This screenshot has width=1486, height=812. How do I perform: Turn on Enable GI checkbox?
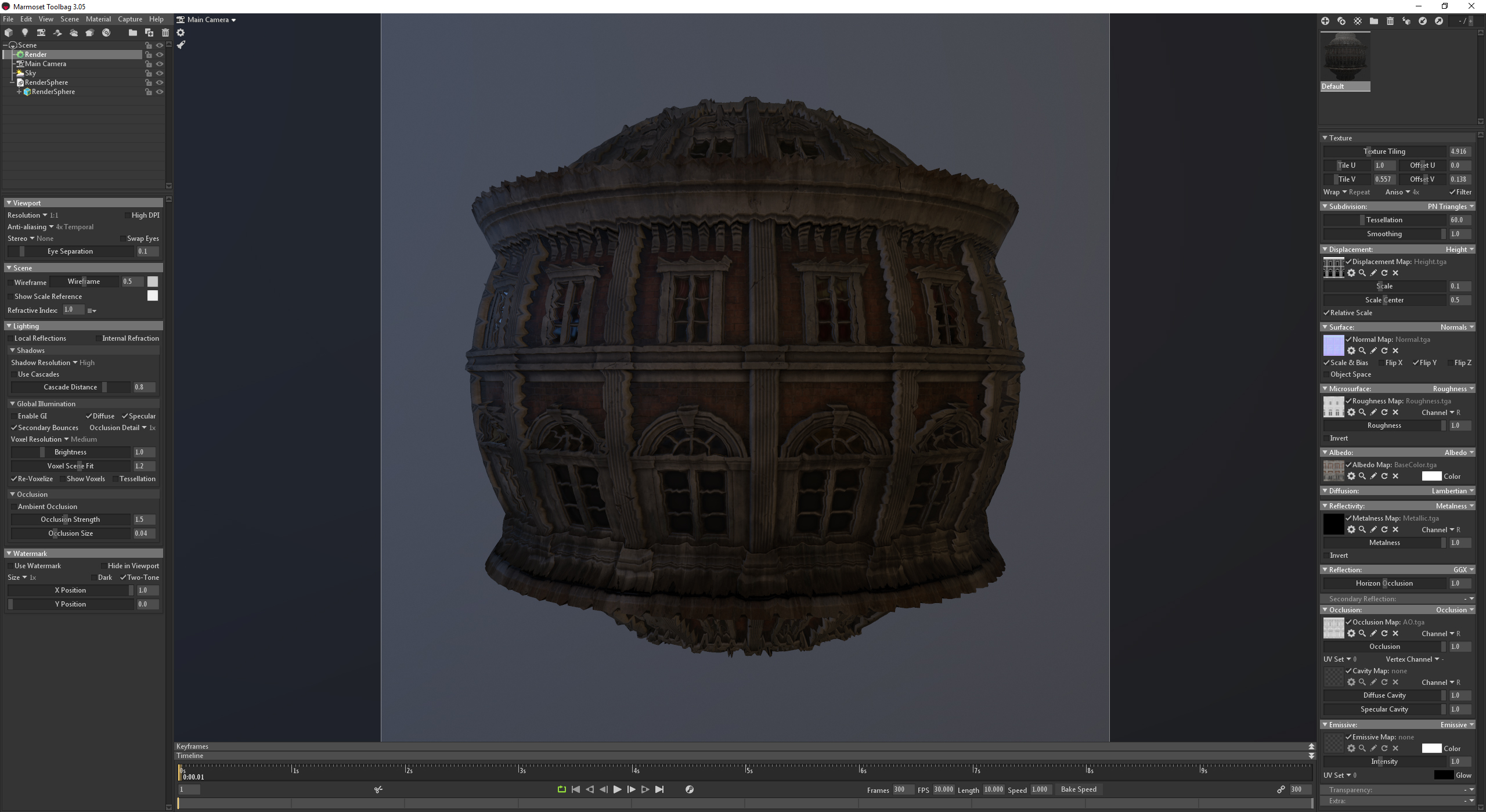[x=14, y=416]
